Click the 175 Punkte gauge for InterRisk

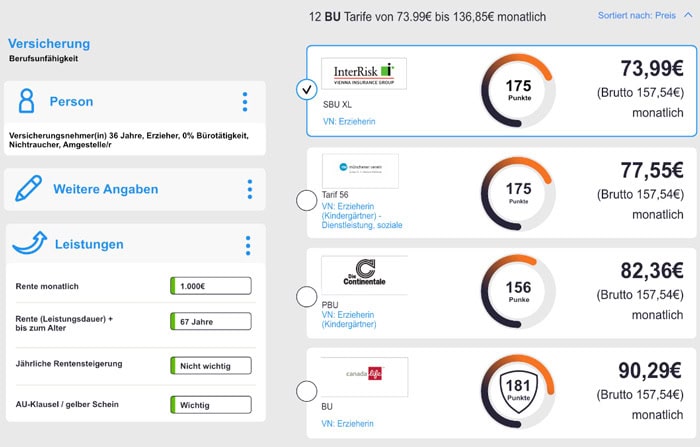tap(518, 91)
